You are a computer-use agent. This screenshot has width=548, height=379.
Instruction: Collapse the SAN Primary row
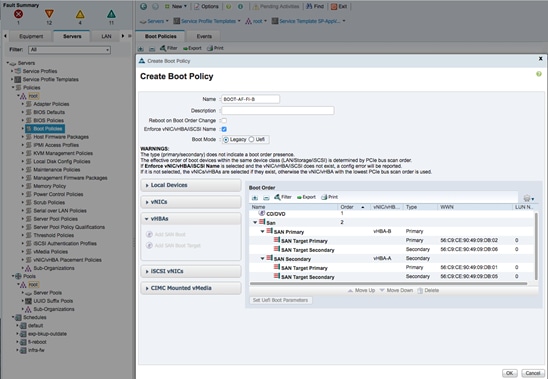262,231
